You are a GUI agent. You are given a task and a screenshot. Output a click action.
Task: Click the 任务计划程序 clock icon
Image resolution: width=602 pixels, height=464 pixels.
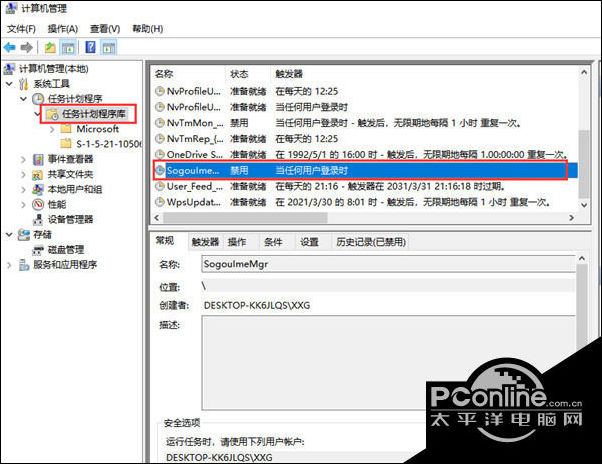[38, 99]
